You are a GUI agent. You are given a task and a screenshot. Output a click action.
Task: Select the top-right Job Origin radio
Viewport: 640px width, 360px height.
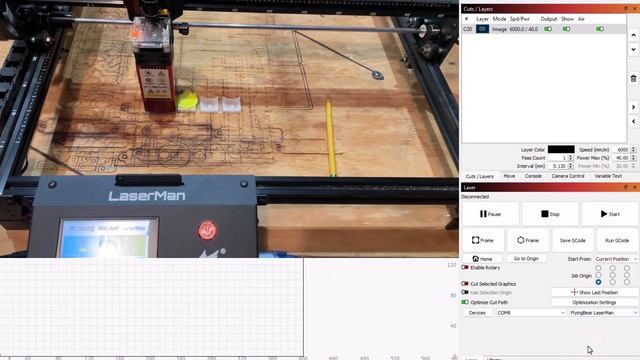pos(627,268)
